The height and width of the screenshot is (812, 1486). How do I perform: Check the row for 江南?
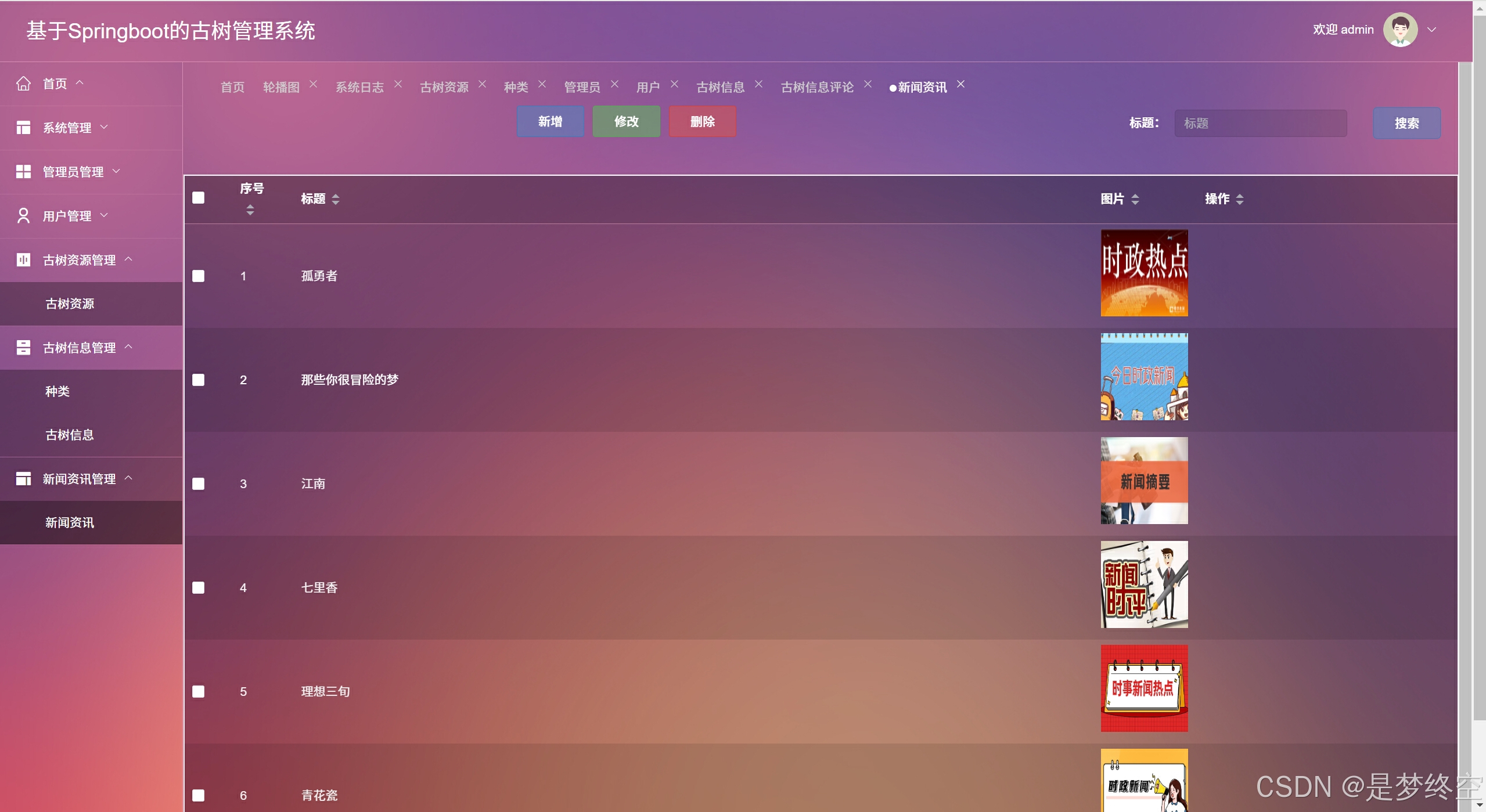198,484
